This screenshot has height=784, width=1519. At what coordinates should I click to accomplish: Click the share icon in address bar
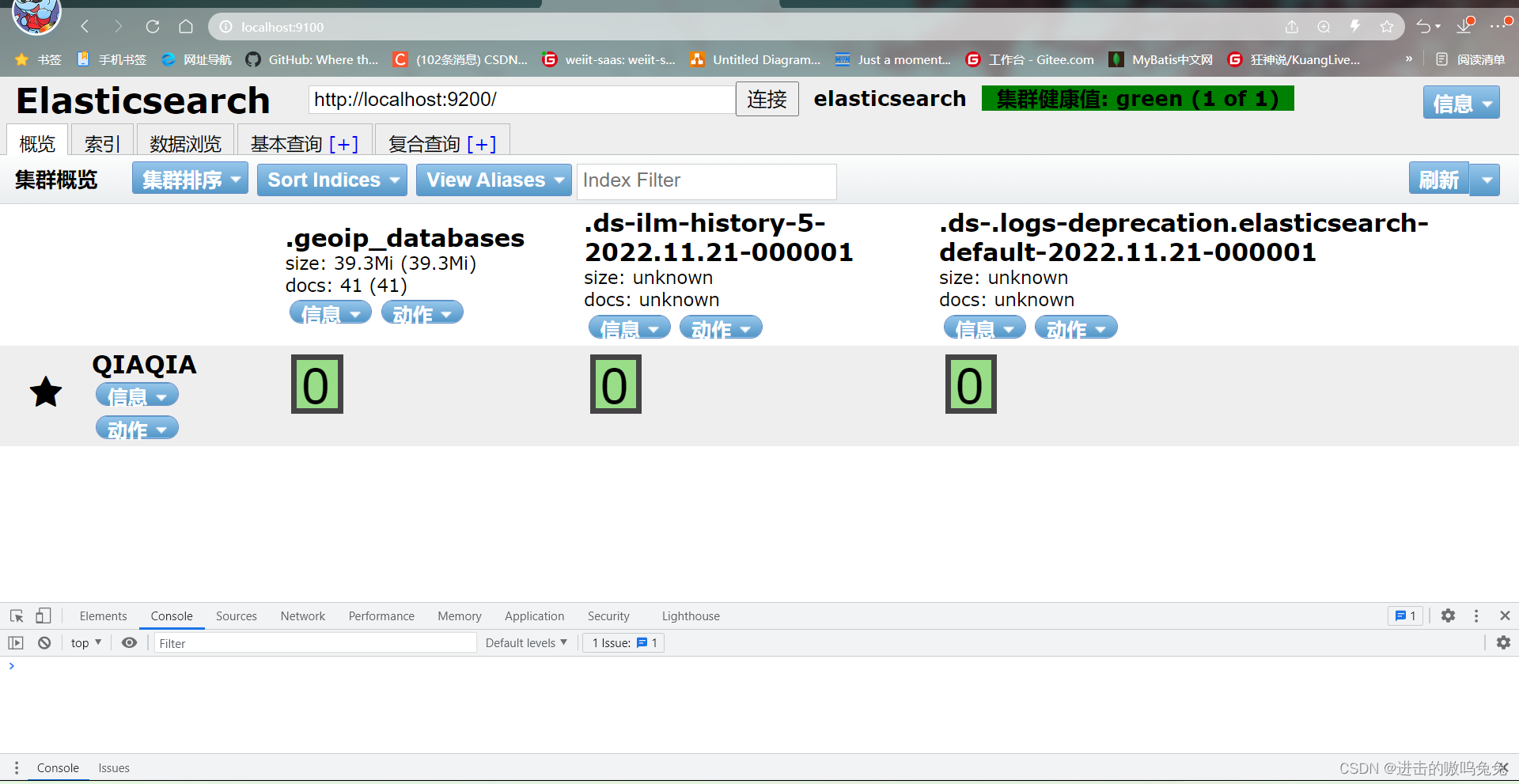[x=1292, y=27]
